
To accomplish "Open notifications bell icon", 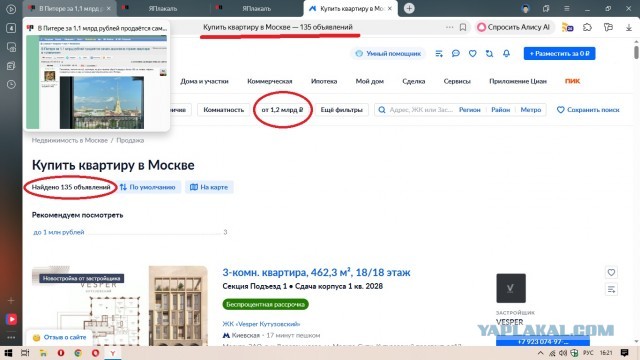I will click(x=506, y=53).
